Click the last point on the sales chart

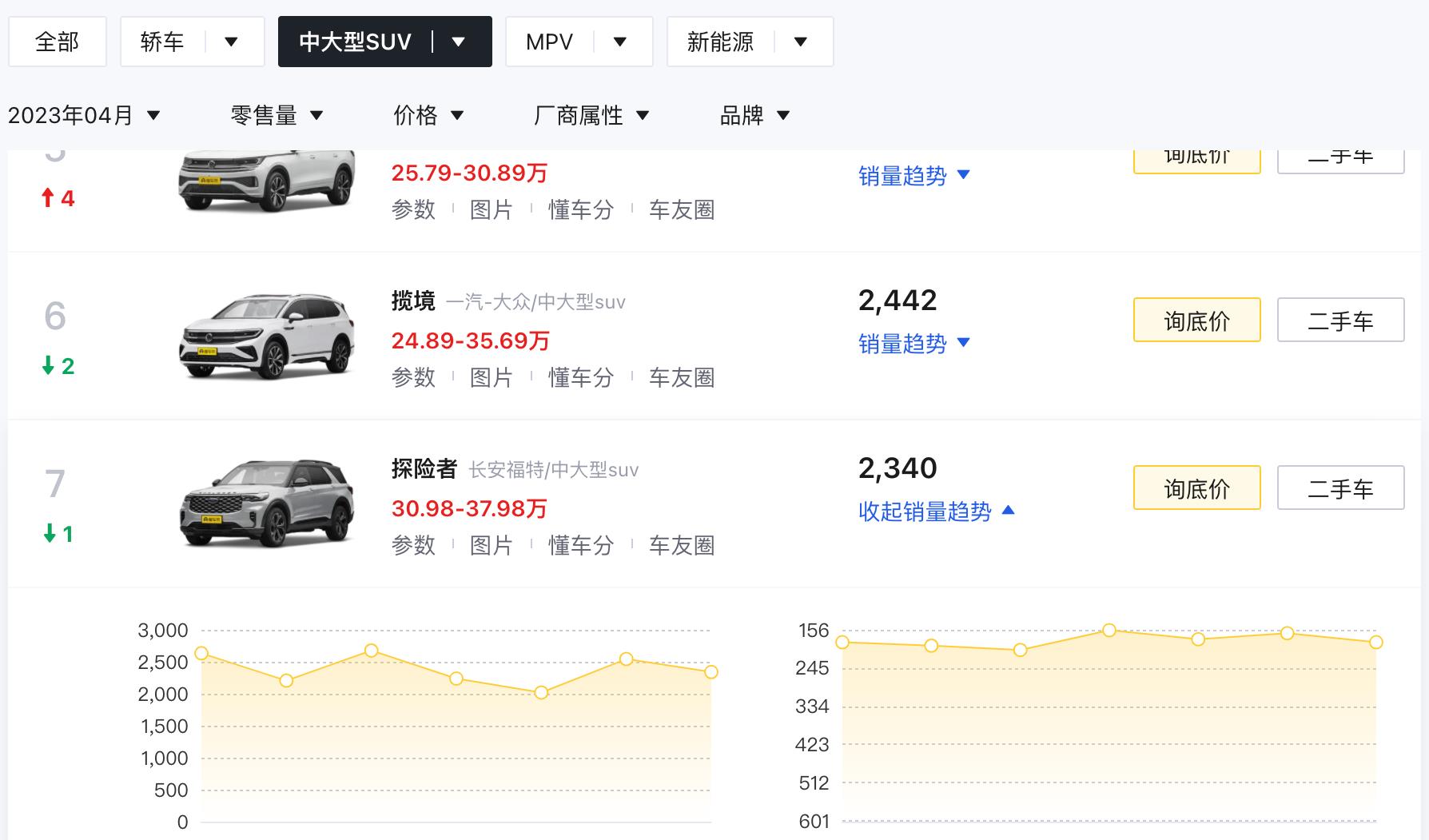(x=711, y=672)
